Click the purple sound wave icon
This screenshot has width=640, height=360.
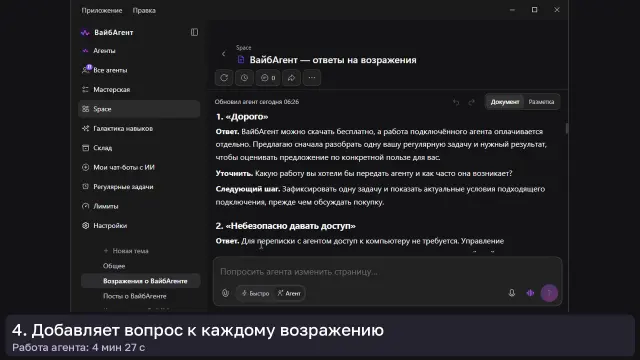click(x=530, y=293)
